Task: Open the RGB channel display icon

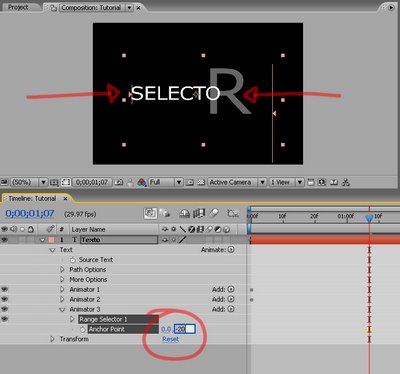Action: (x=142, y=182)
